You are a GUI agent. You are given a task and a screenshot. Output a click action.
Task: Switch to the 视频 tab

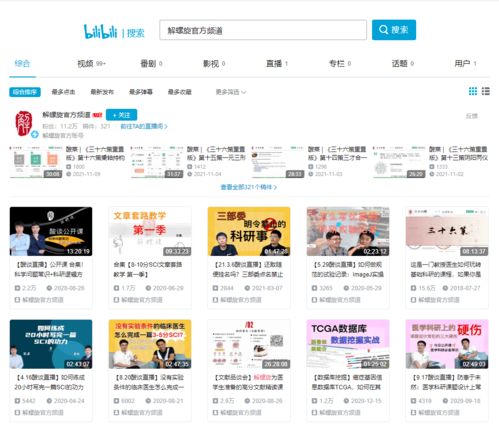click(x=91, y=63)
